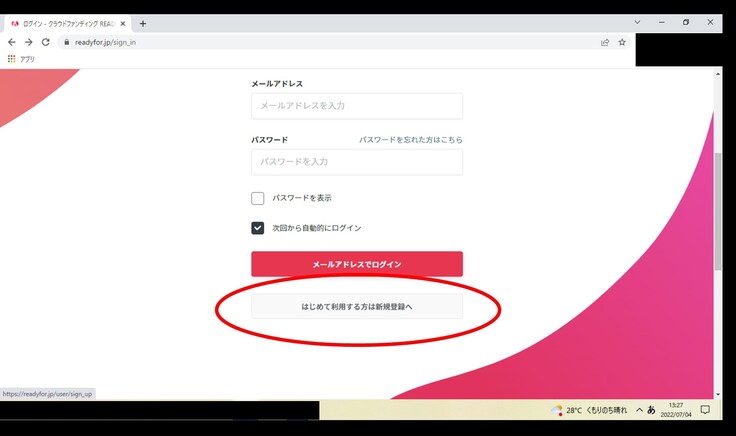Click the はじめて利用する方は新規登録へ button
The width and height of the screenshot is (736, 436).
(357, 307)
